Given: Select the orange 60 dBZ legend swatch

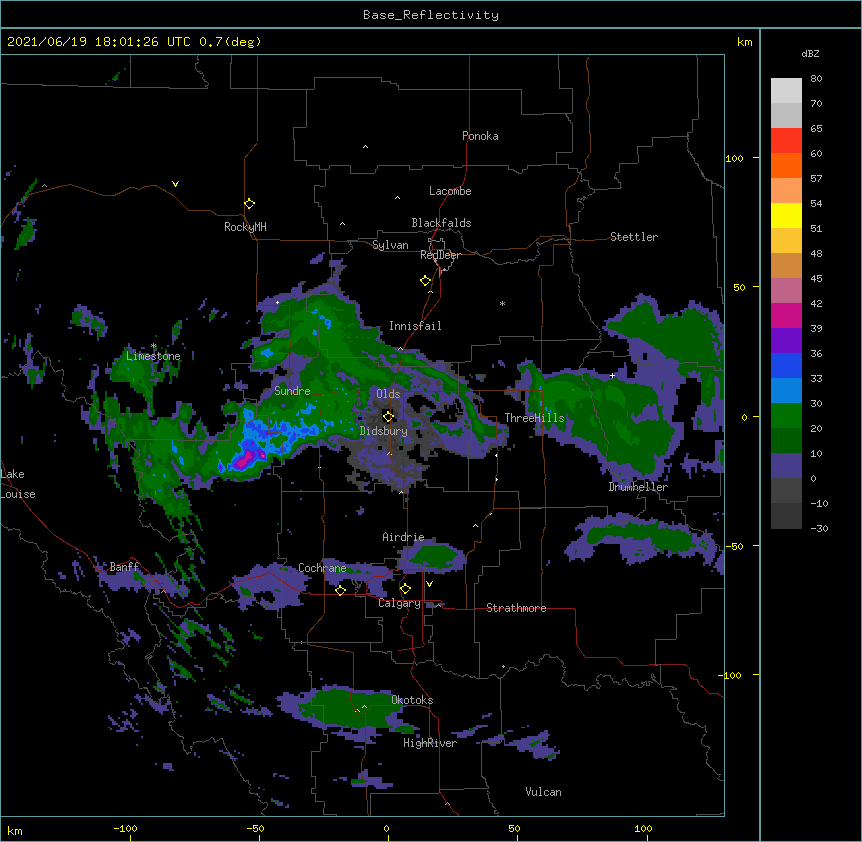Looking at the screenshot, I should [786, 165].
